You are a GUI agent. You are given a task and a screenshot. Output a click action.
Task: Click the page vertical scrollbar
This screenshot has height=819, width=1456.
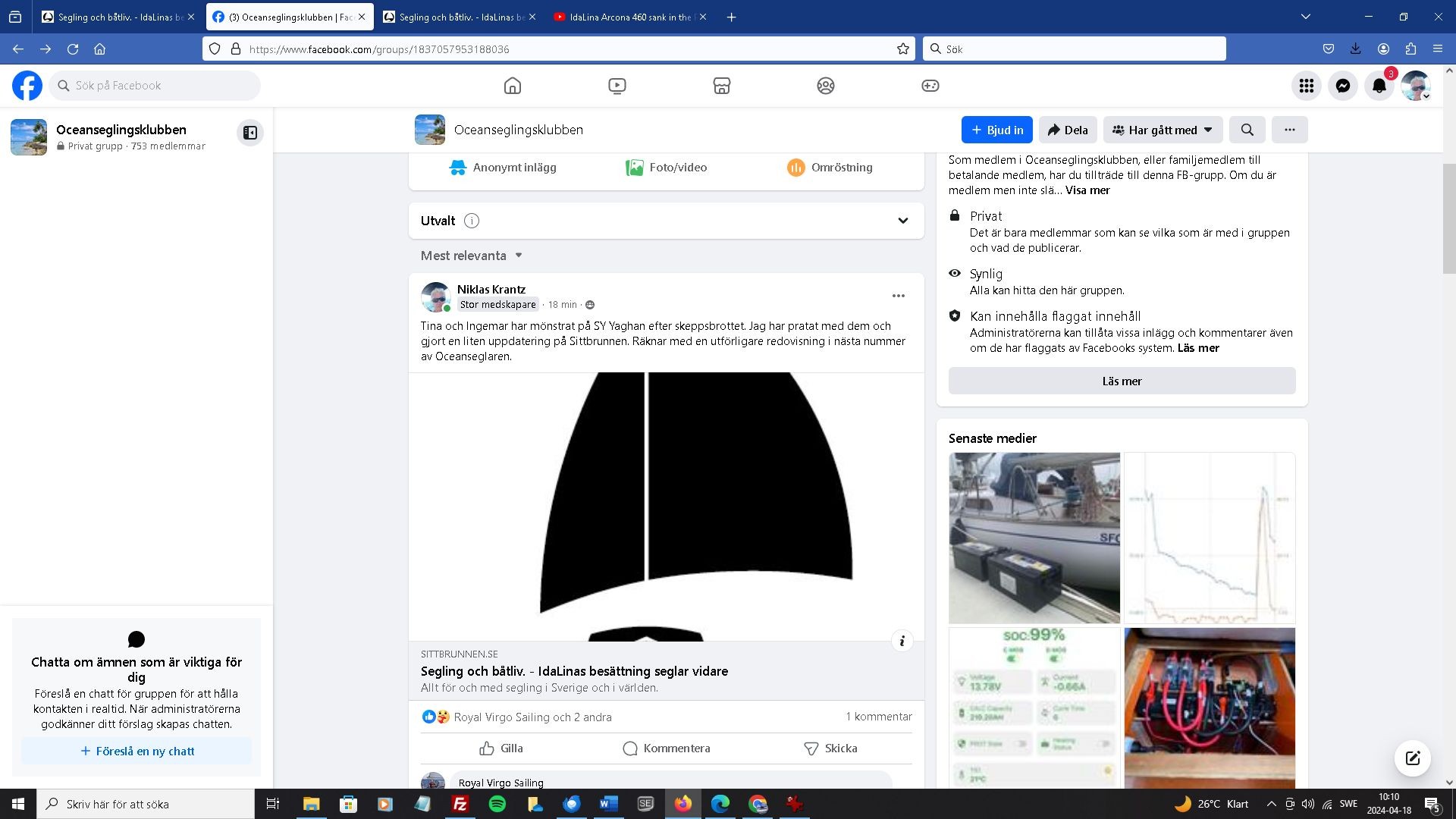pos(1448,220)
